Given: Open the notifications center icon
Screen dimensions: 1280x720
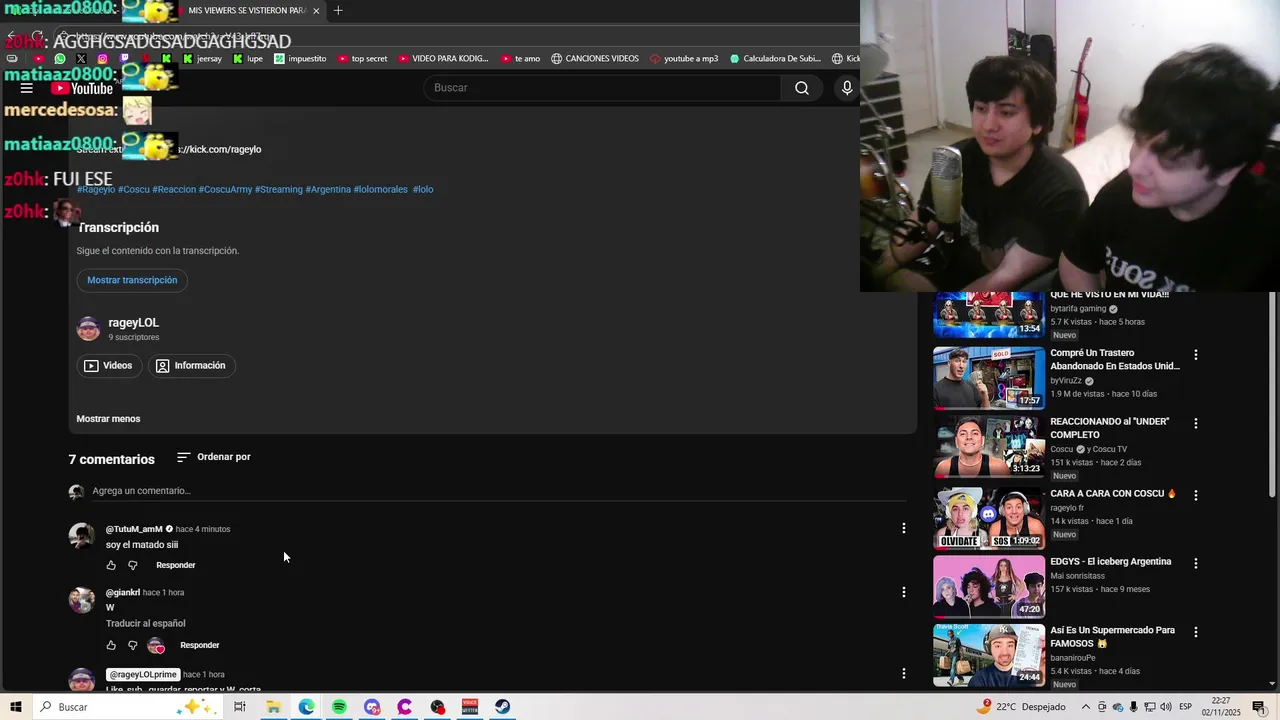Looking at the screenshot, I should (x=1258, y=707).
